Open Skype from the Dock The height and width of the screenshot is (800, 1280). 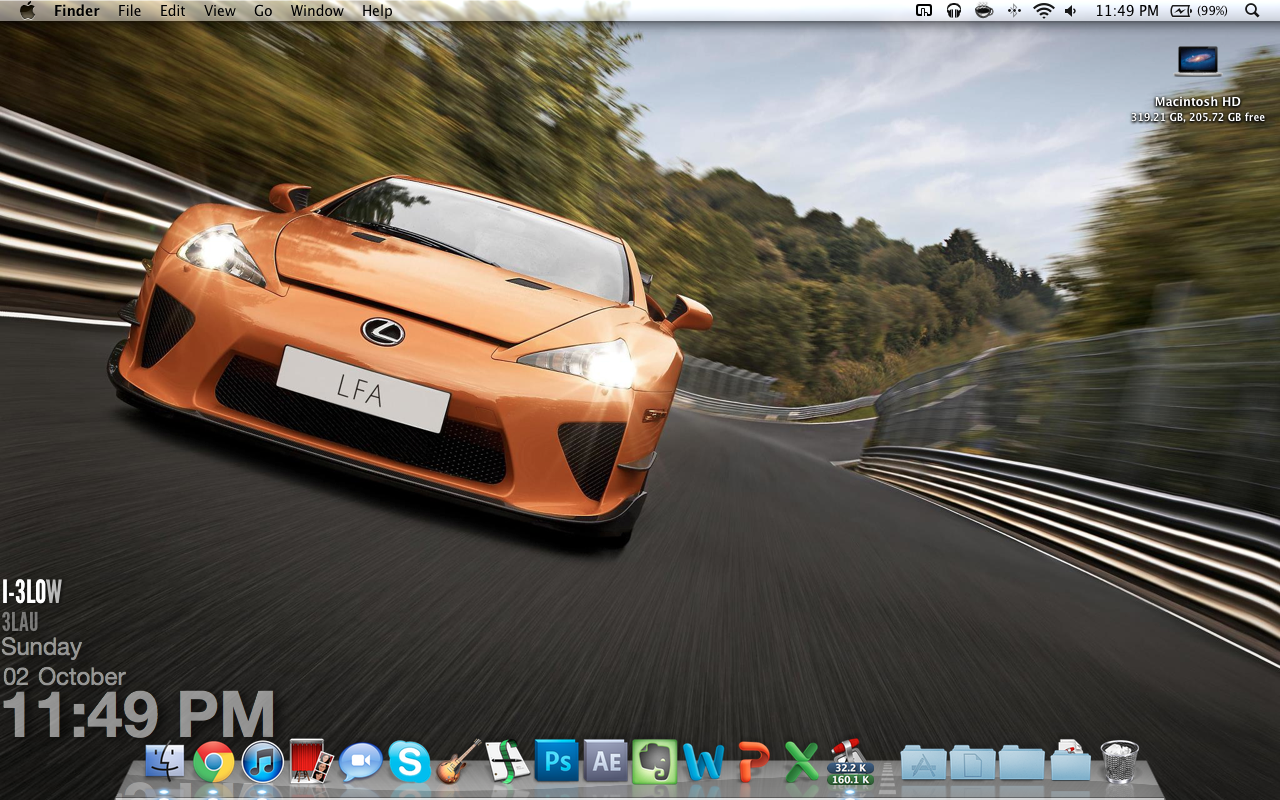[x=409, y=763]
